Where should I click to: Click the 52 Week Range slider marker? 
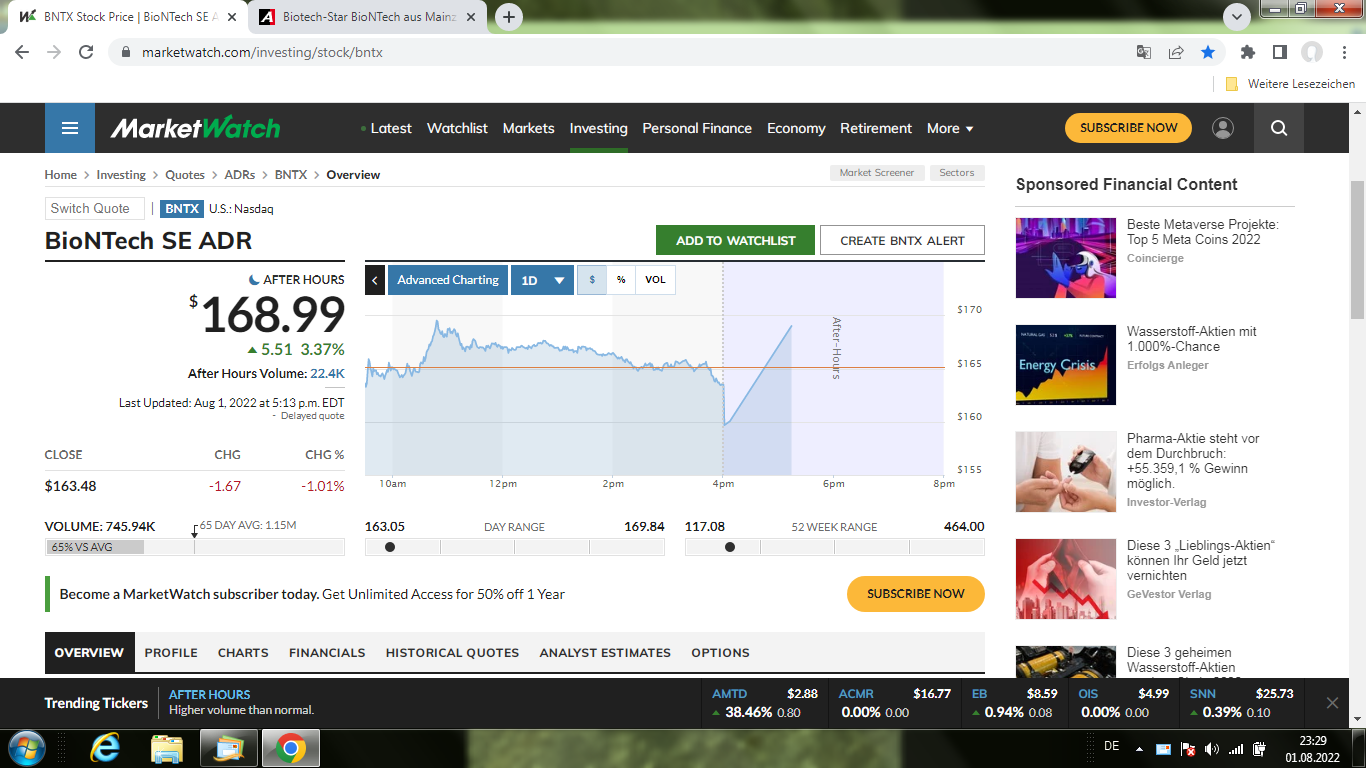[x=730, y=547]
